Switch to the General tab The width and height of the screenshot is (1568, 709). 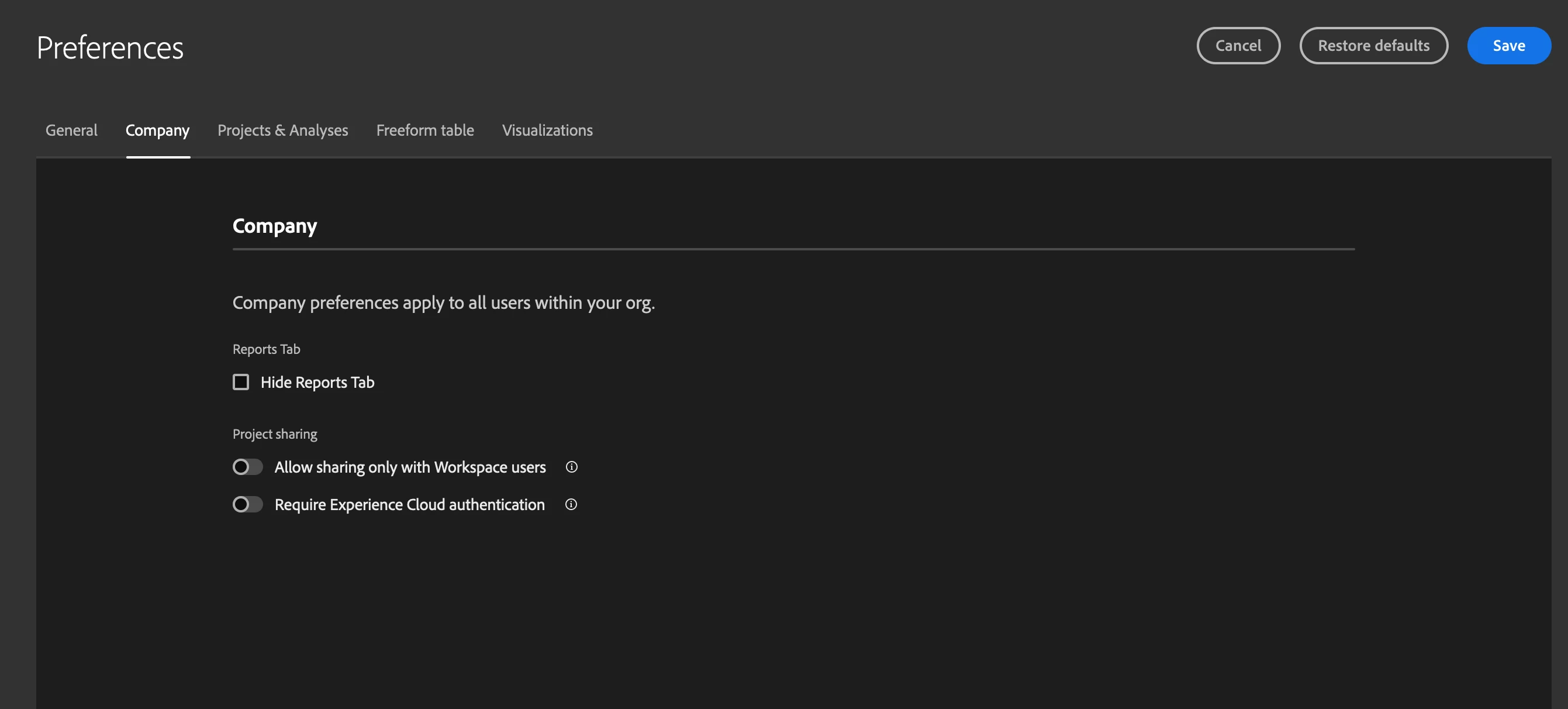(71, 130)
